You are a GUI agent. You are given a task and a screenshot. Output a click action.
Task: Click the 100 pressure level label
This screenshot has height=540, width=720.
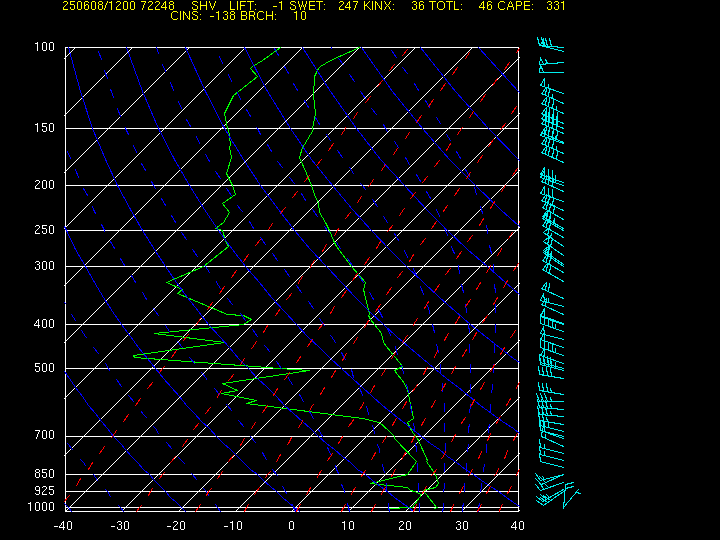click(x=45, y=47)
